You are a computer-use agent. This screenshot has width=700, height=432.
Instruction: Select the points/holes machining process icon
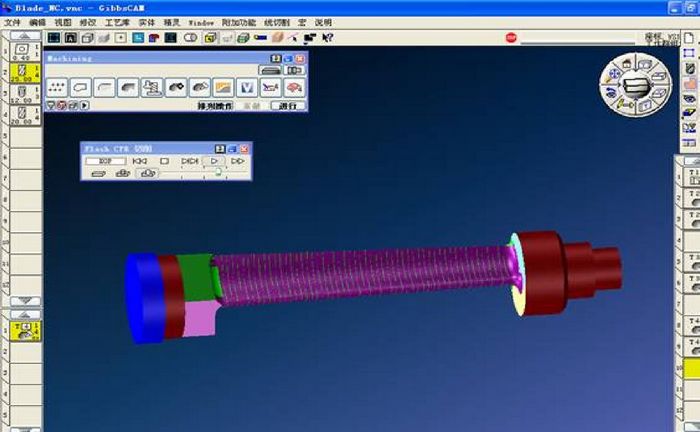point(57,87)
